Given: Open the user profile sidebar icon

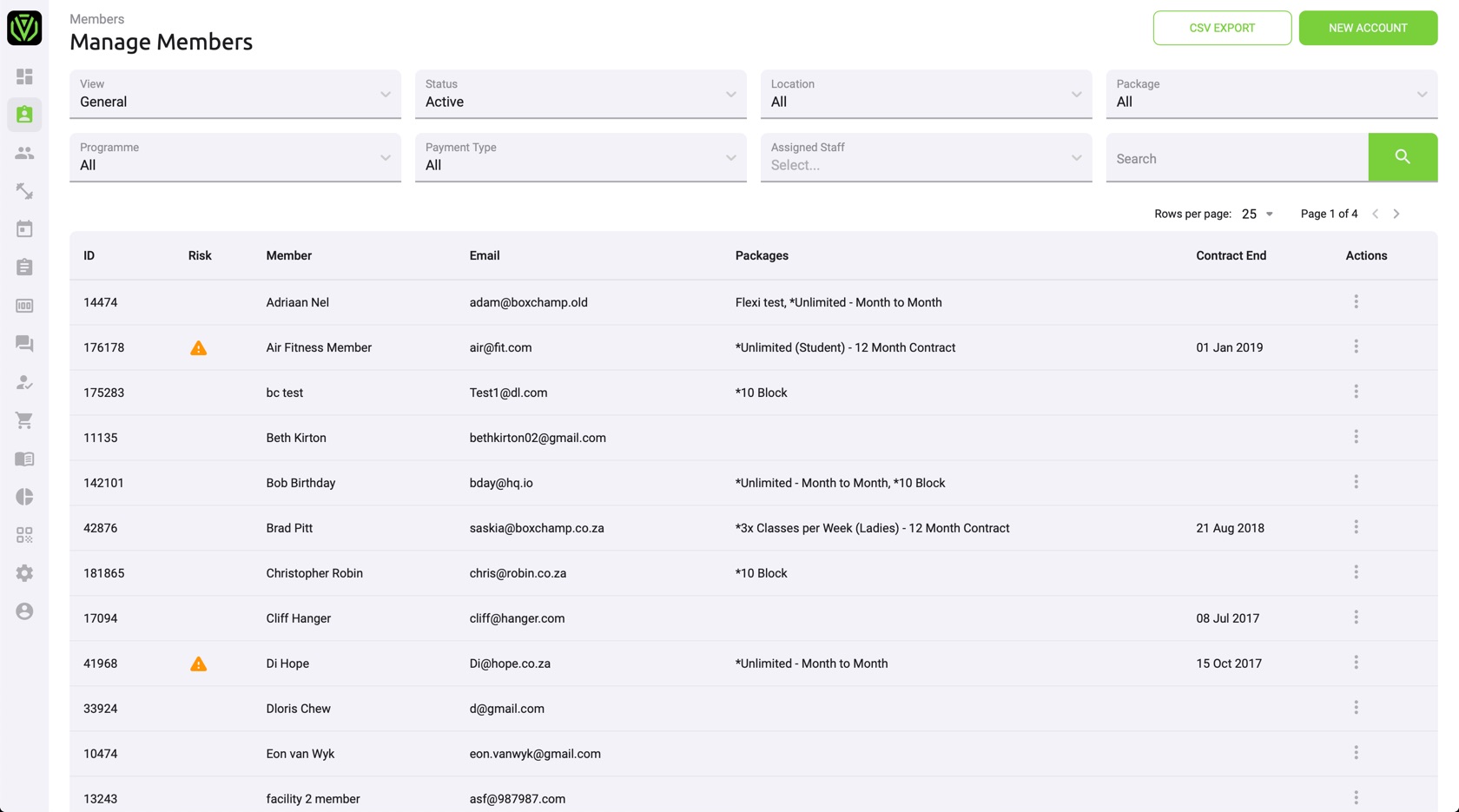Looking at the screenshot, I should point(24,611).
